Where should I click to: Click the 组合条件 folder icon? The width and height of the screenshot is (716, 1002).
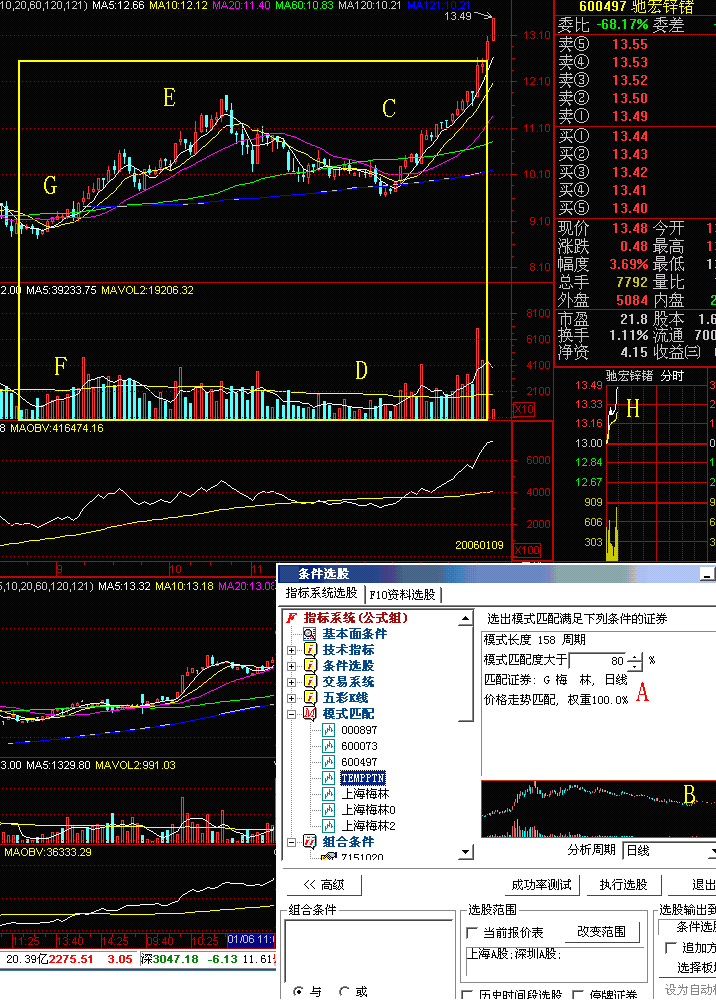pyautogui.click(x=310, y=842)
